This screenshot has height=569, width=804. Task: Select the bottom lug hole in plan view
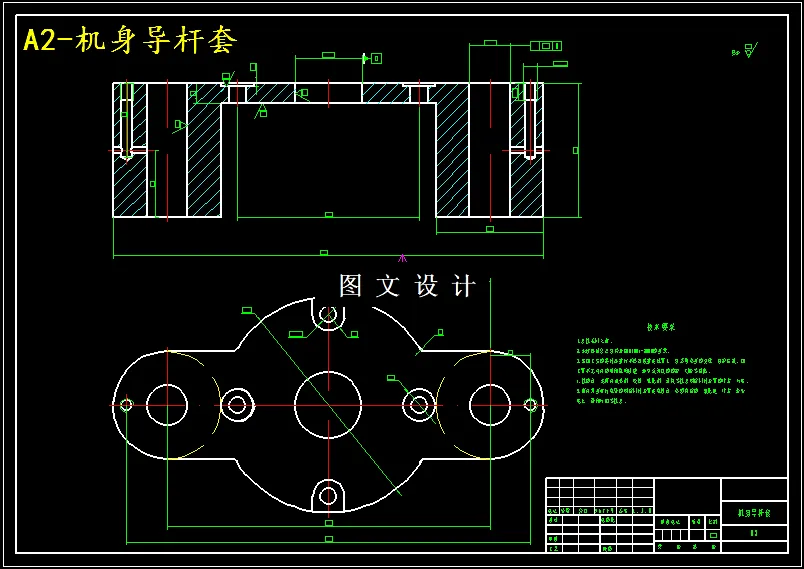(328, 496)
